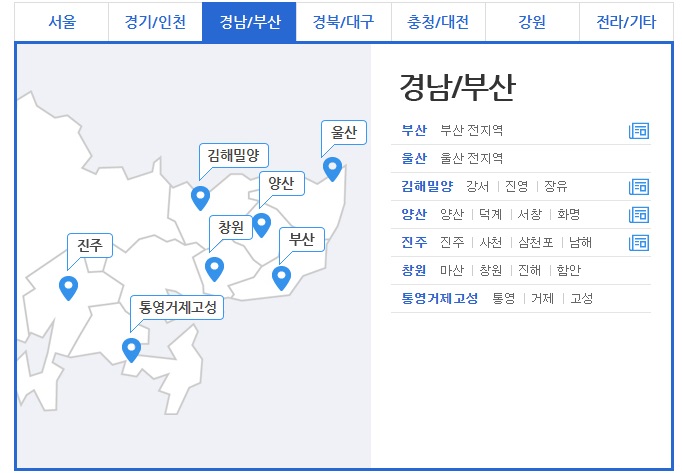Select 화명 in the 양산 row
682x473 pixels.
[x=568, y=214]
